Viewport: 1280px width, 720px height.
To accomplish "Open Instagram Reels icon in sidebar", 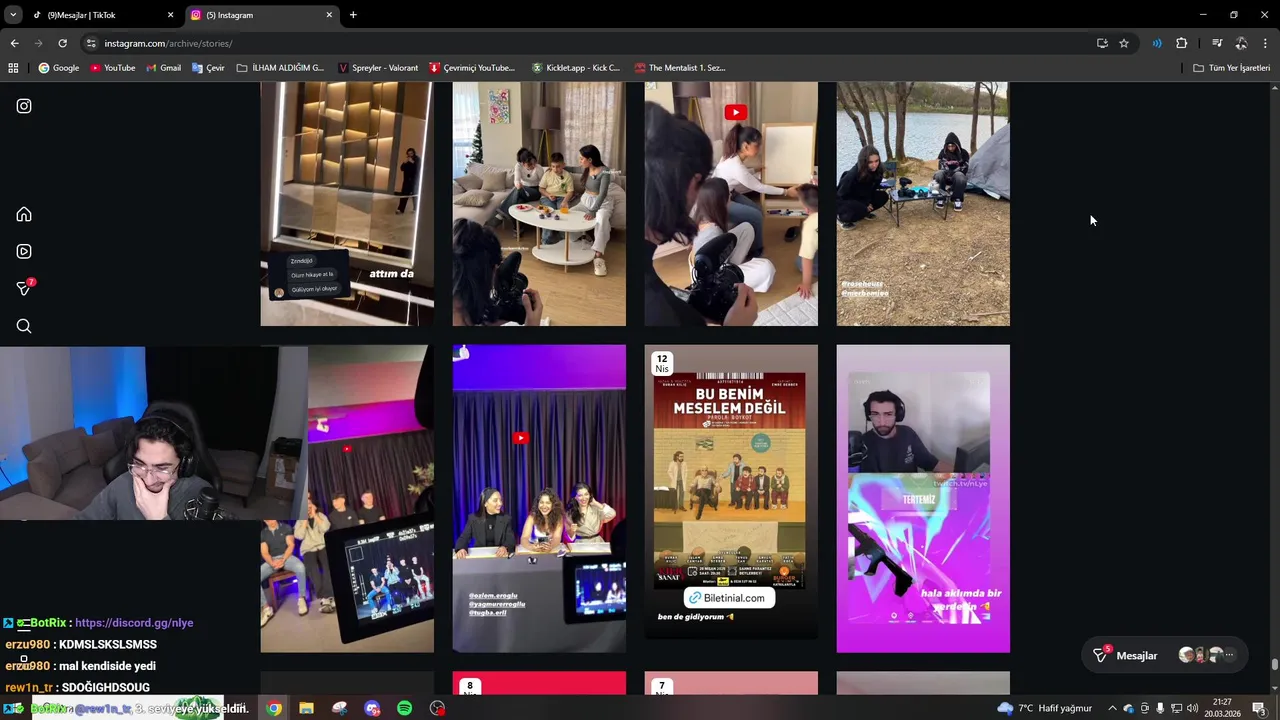I will tap(24, 251).
